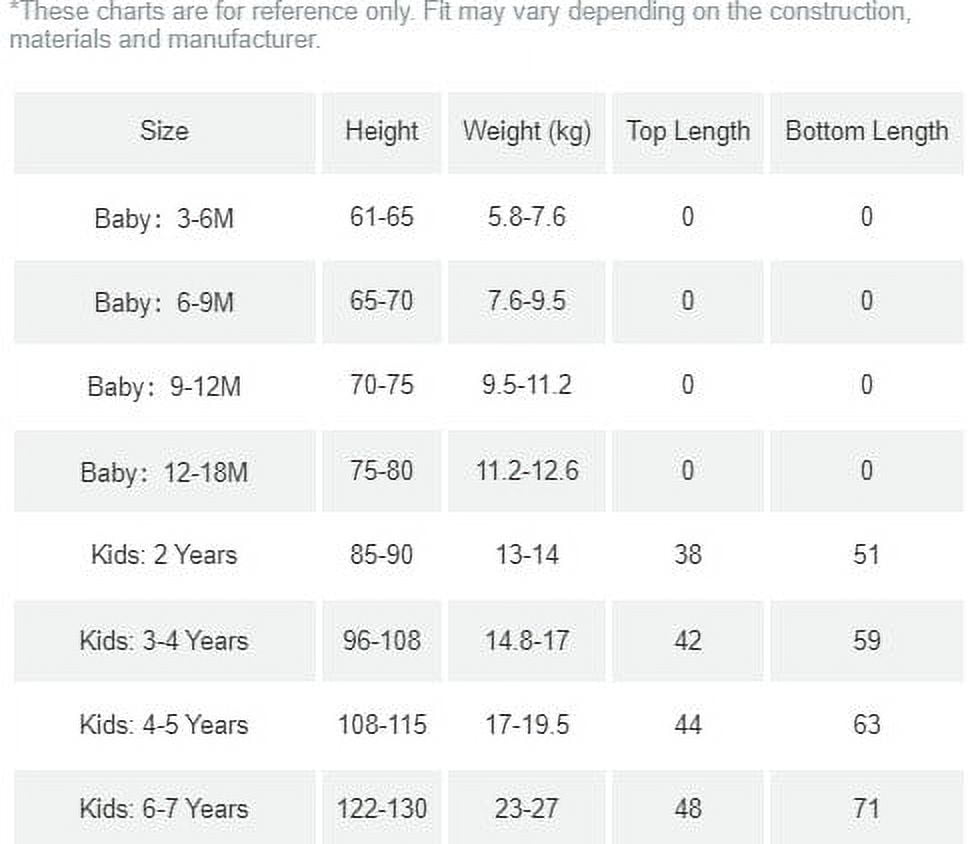The width and height of the screenshot is (968, 844).
Task: Select the Baby: 12-18M size cell
Action: tap(164, 471)
